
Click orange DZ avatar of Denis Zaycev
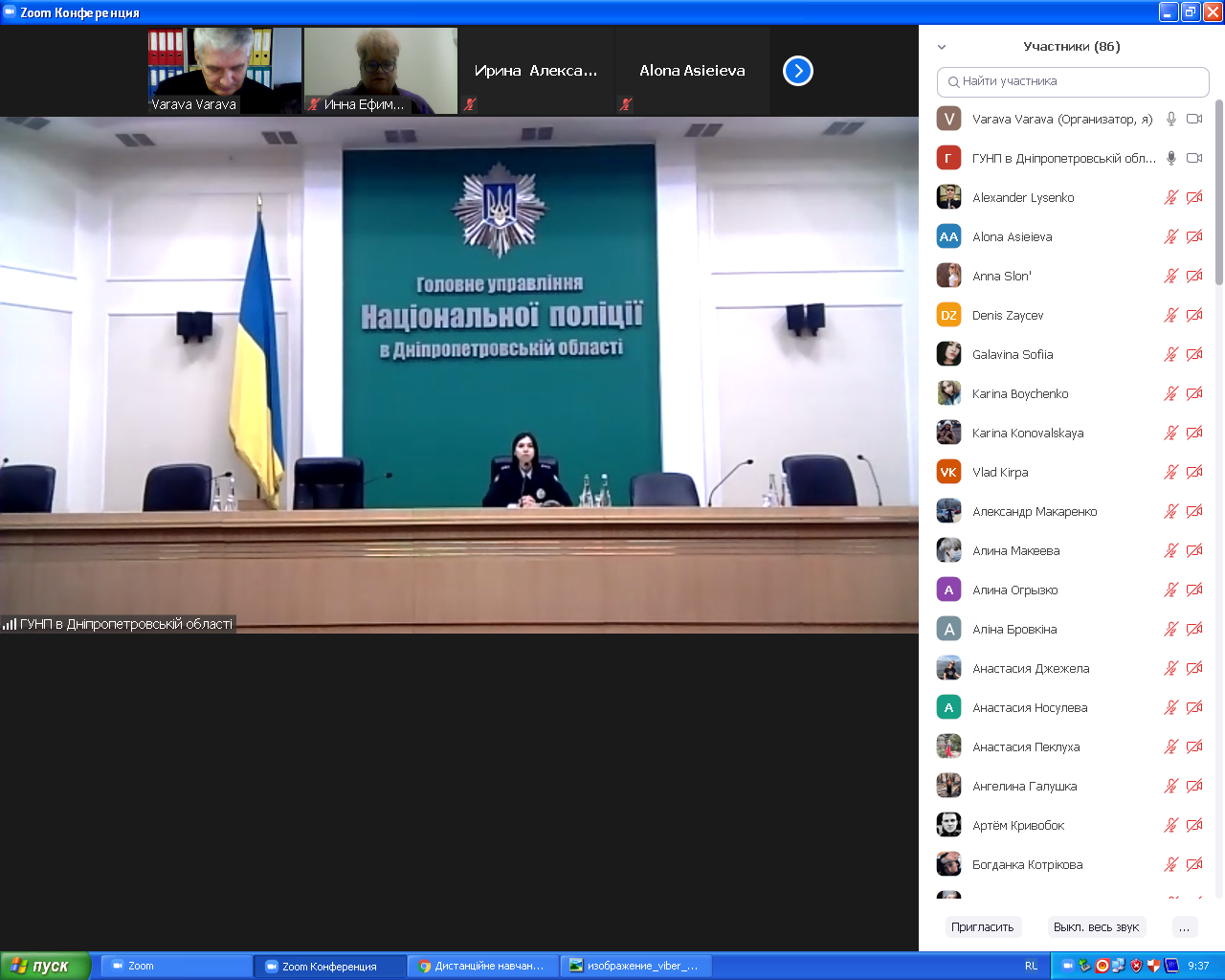[948, 315]
